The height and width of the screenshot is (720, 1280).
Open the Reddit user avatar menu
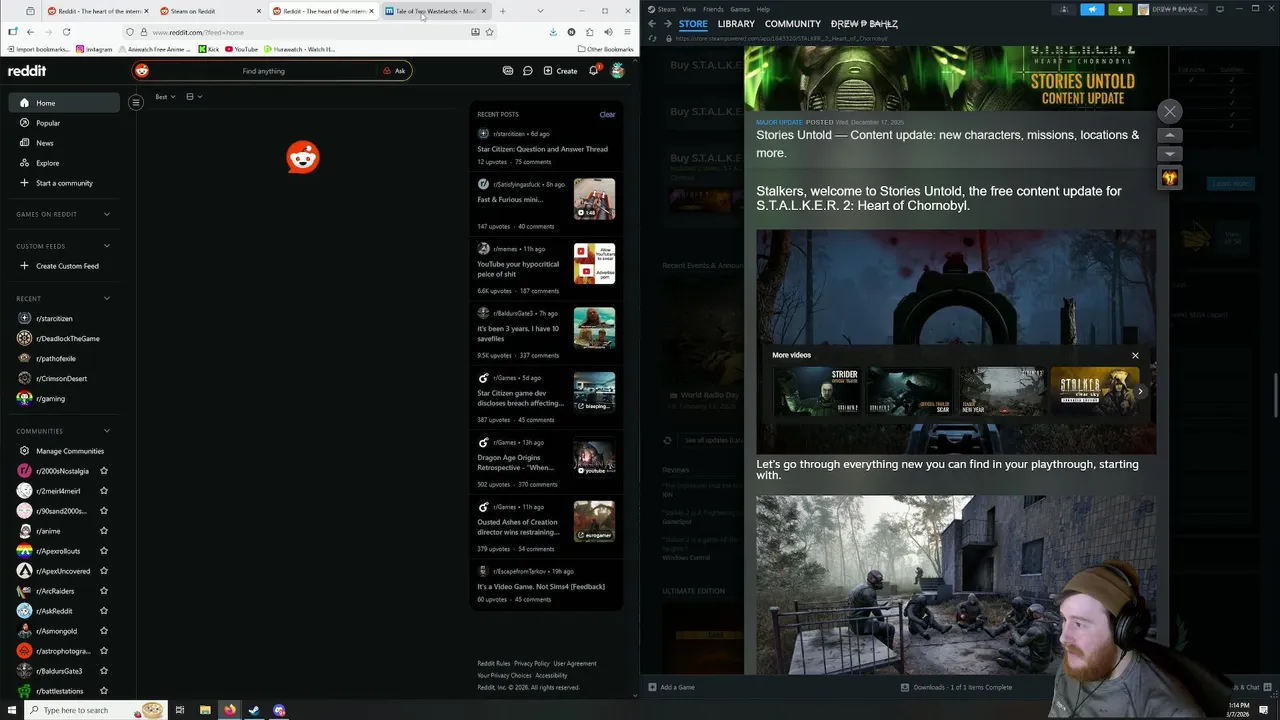(617, 71)
